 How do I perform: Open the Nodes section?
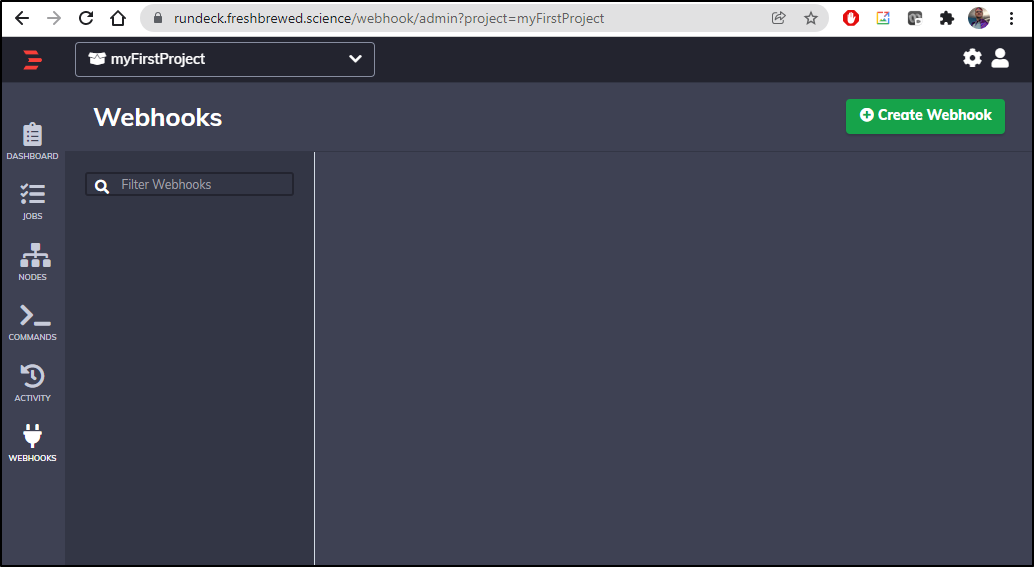[x=33, y=262]
